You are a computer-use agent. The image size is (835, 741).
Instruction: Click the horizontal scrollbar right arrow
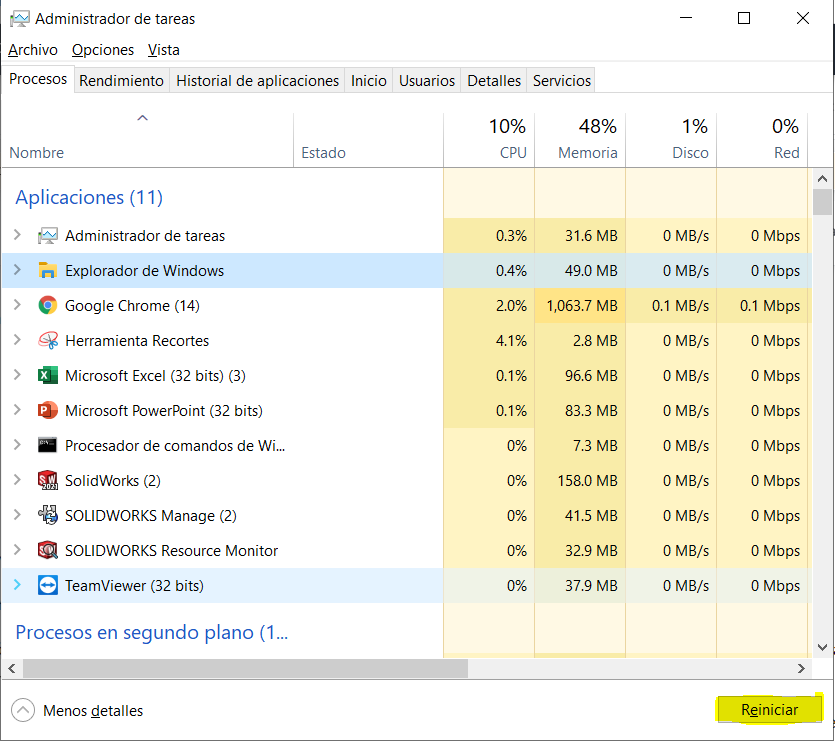[x=801, y=668]
